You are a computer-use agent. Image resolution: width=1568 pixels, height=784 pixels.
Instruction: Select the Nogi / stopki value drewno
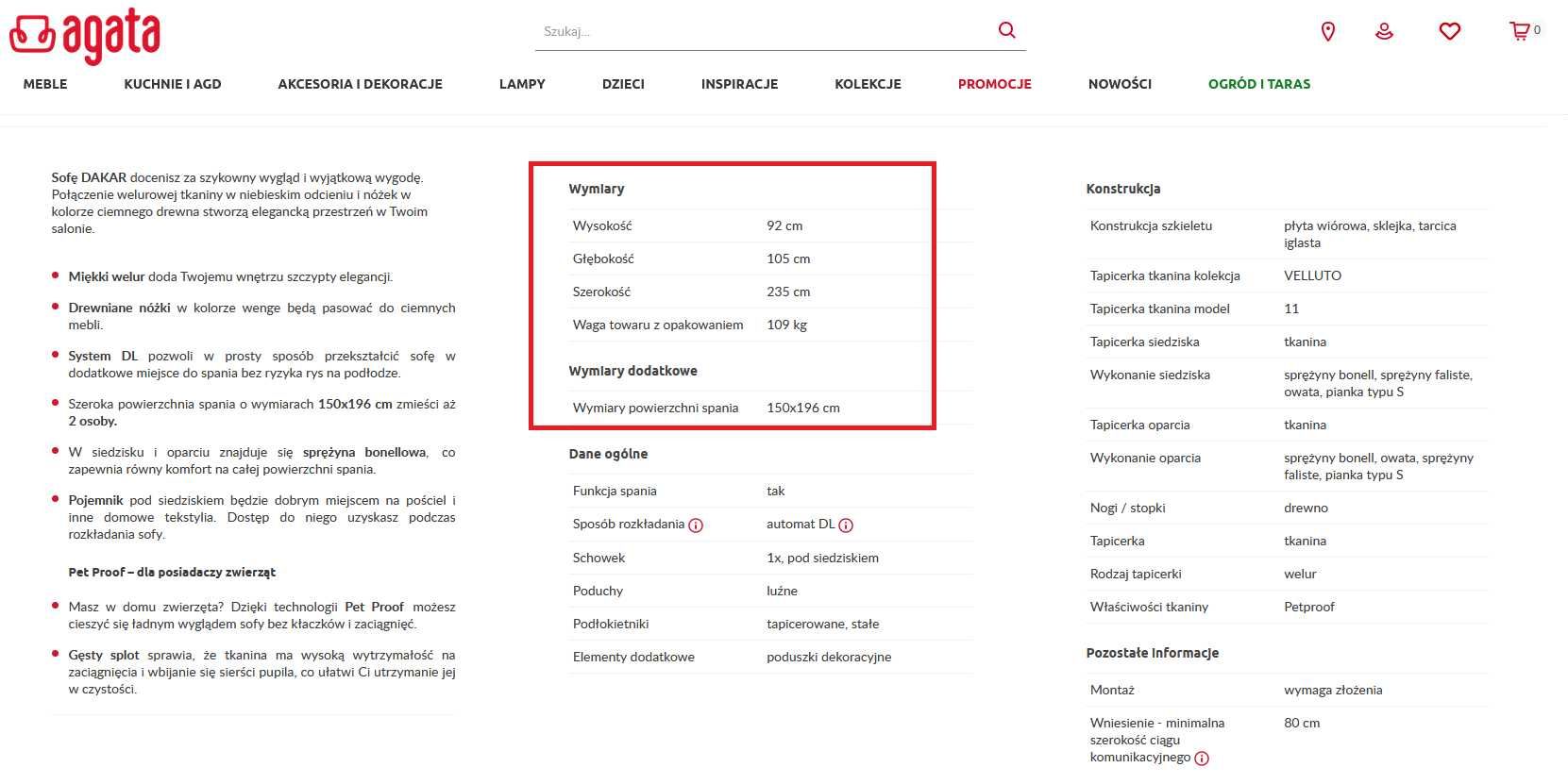(x=1306, y=508)
